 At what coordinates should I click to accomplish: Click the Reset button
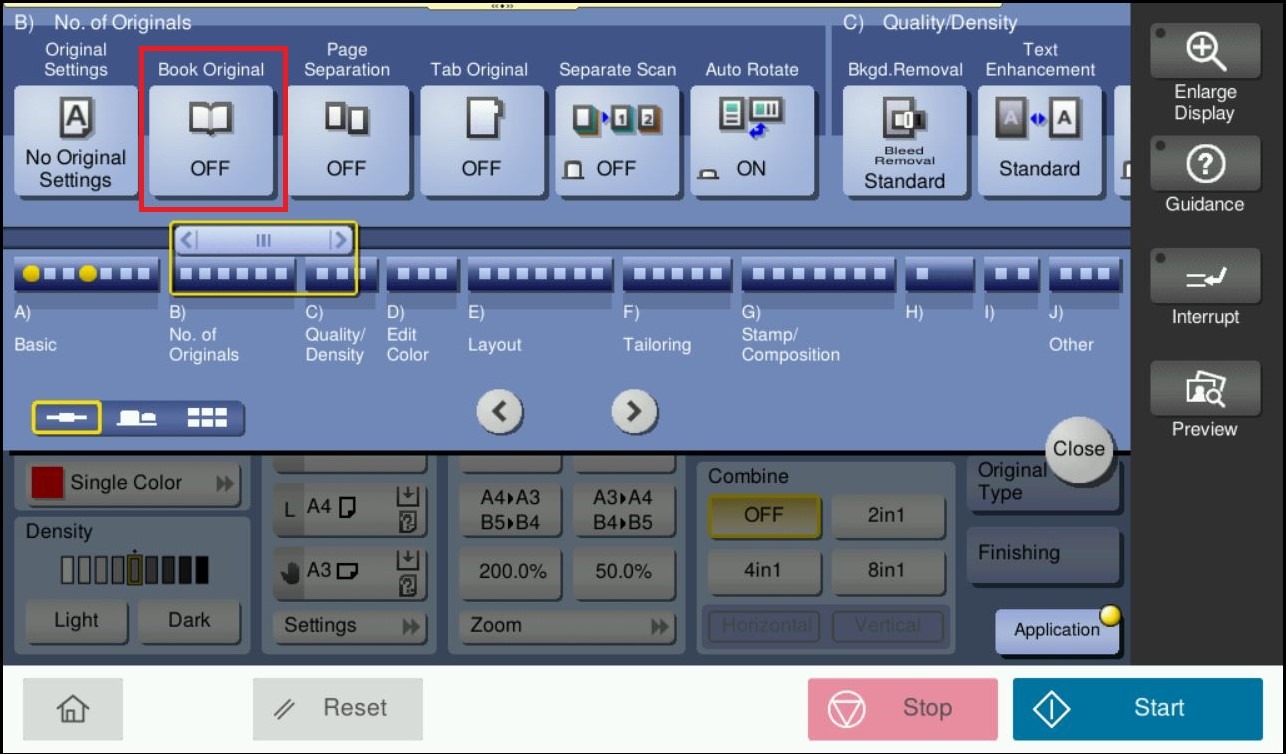[x=337, y=708]
